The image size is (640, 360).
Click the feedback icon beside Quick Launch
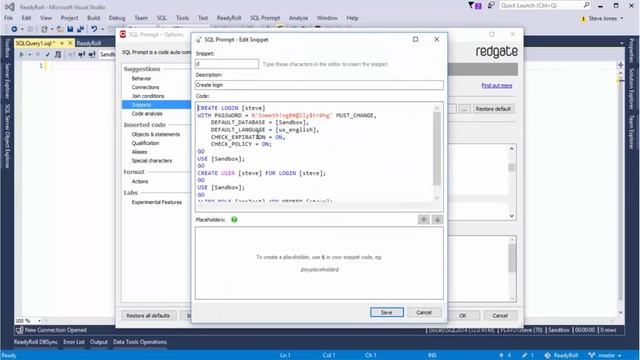[491, 5]
